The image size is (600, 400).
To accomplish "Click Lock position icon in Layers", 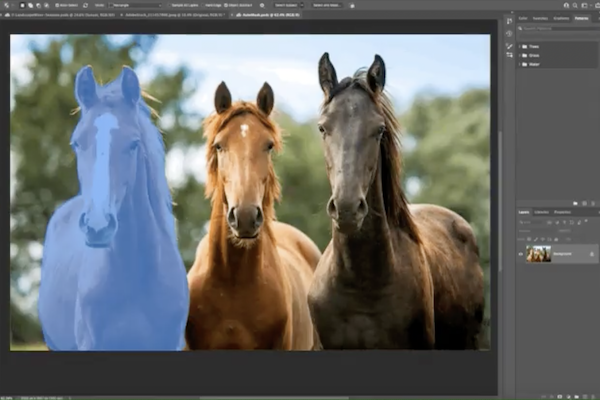I will point(543,239).
